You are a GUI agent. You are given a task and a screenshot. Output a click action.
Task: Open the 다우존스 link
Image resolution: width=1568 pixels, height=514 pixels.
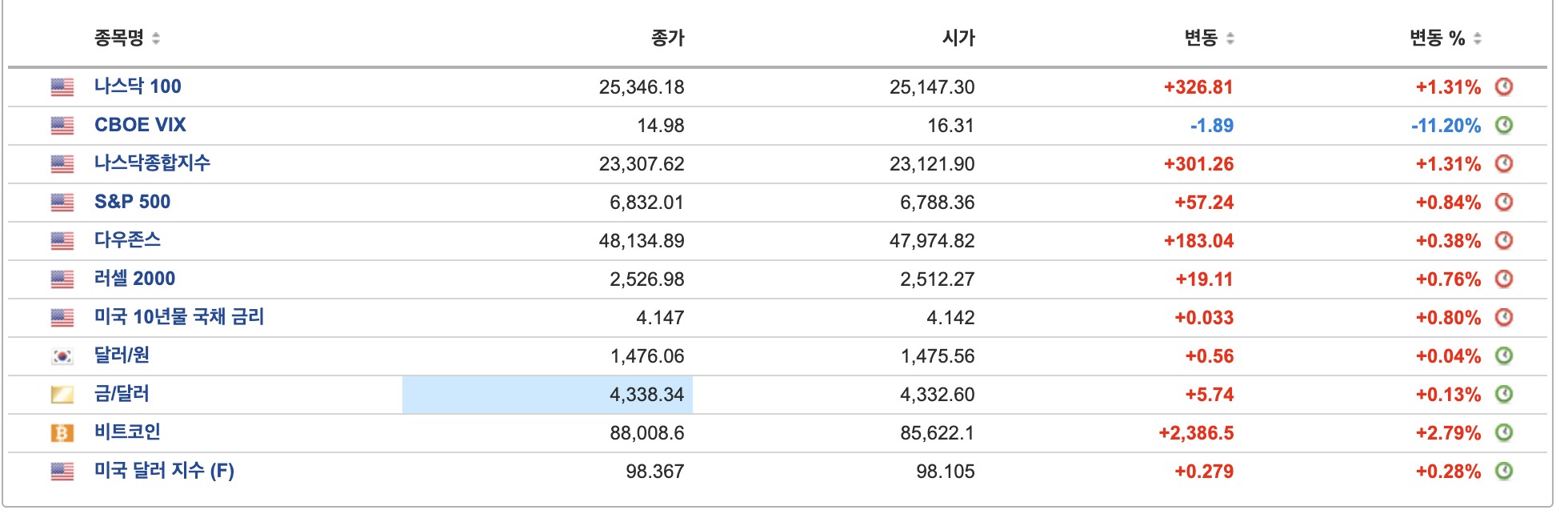tap(127, 240)
